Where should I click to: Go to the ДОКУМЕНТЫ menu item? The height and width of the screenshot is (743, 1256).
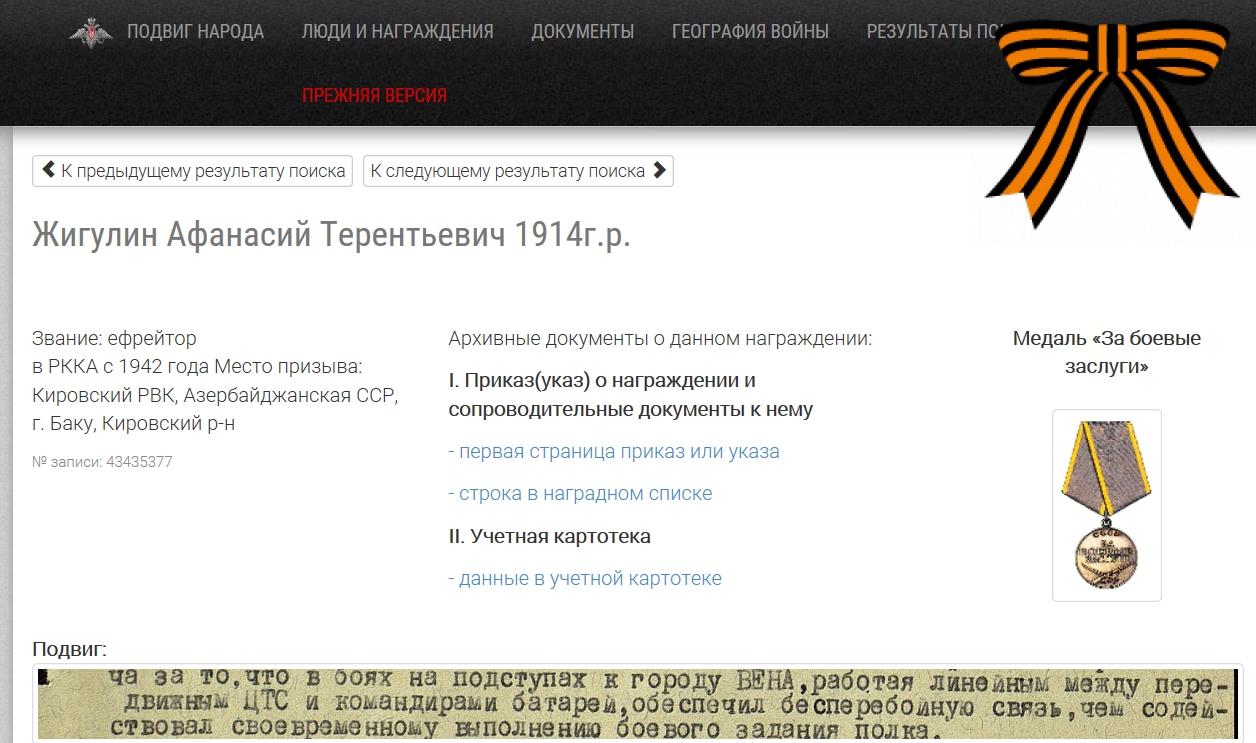[582, 32]
